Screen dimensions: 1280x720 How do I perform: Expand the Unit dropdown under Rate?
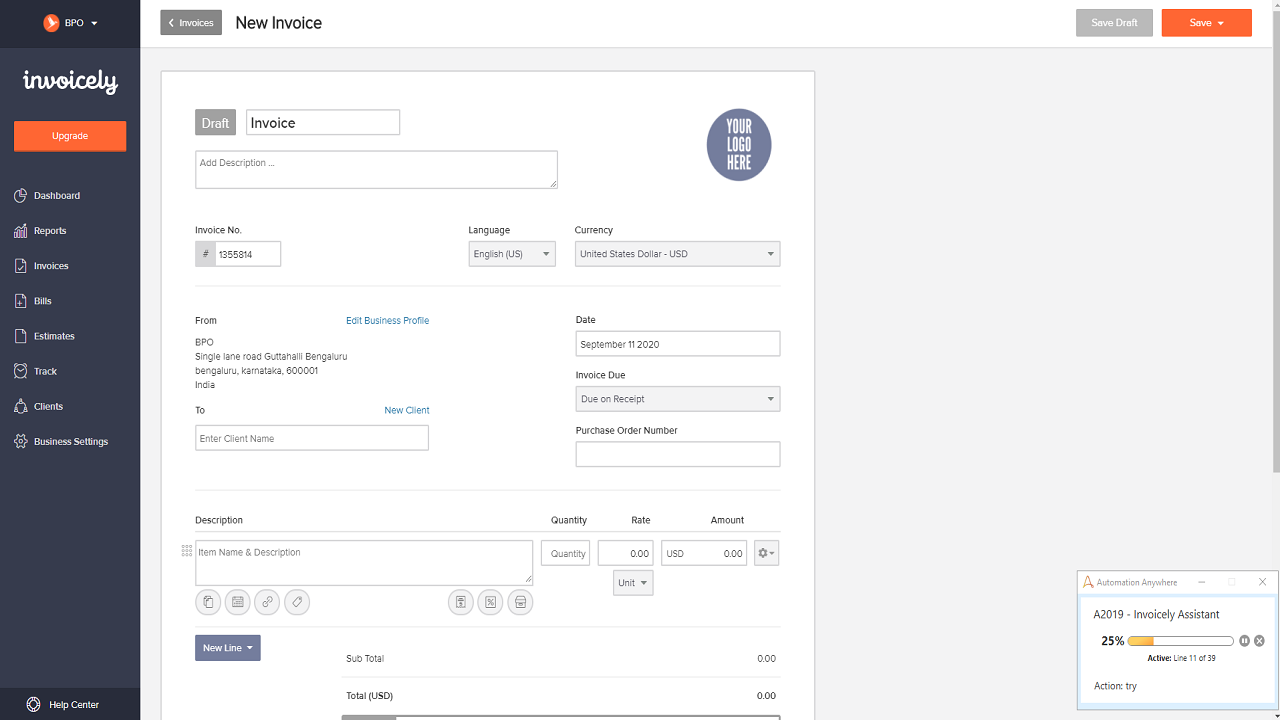(x=633, y=583)
